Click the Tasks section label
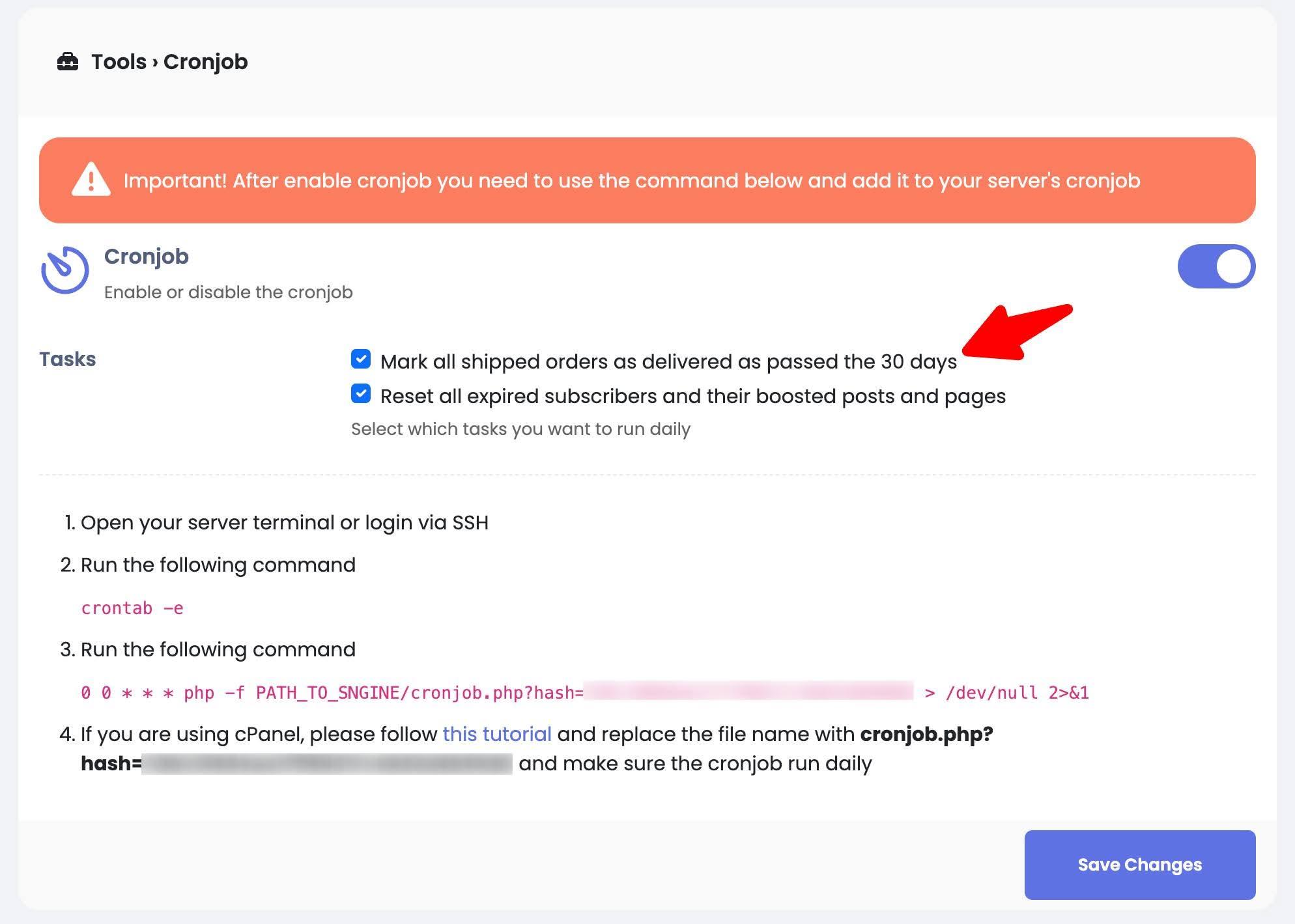The image size is (1295, 924). coord(68,359)
